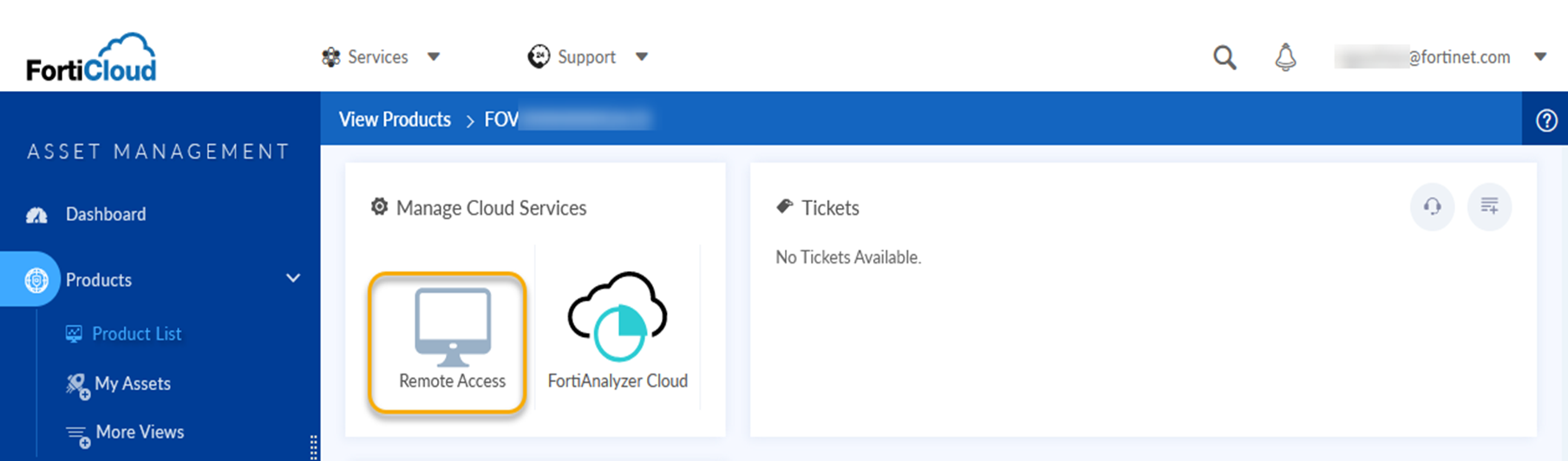Open Remote Access monitor icon
This screenshot has width=1568, height=461.
pyautogui.click(x=453, y=328)
